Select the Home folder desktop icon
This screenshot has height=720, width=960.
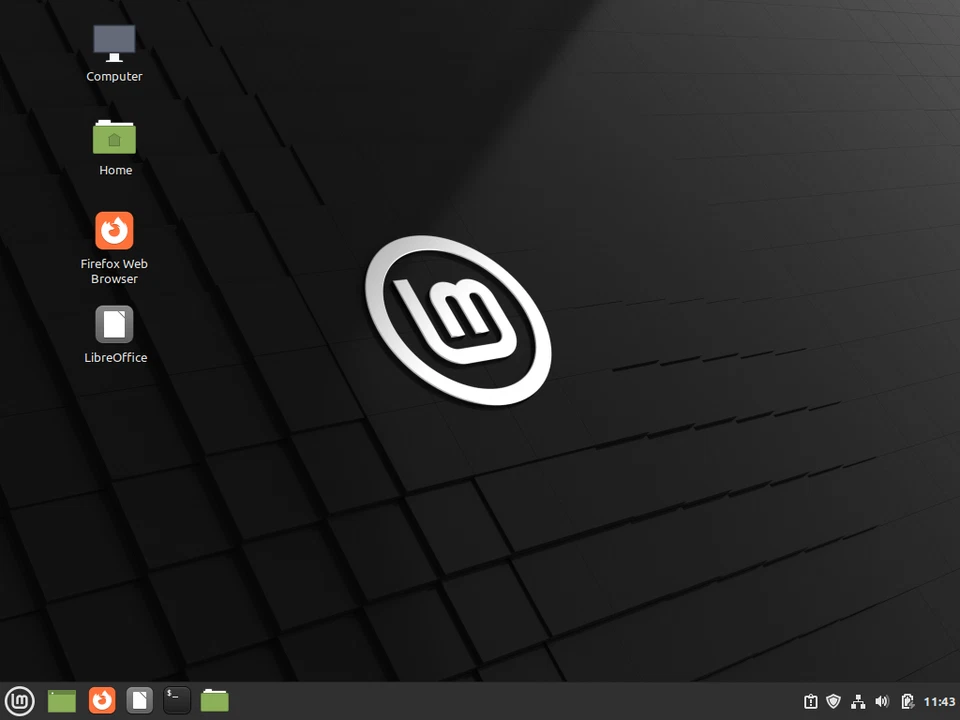114,136
